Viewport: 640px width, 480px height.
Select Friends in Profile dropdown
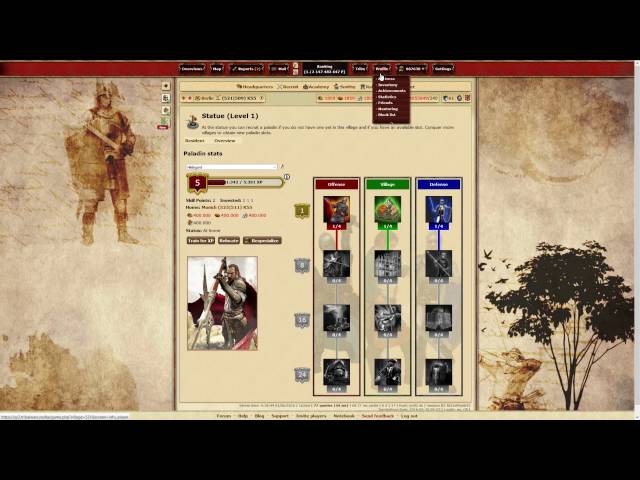[x=385, y=103]
